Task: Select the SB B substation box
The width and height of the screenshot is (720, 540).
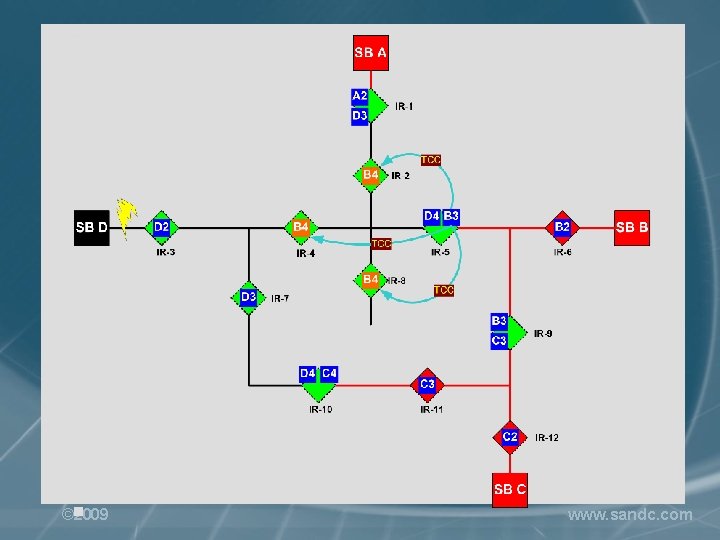Action: click(x=632, y=228)
